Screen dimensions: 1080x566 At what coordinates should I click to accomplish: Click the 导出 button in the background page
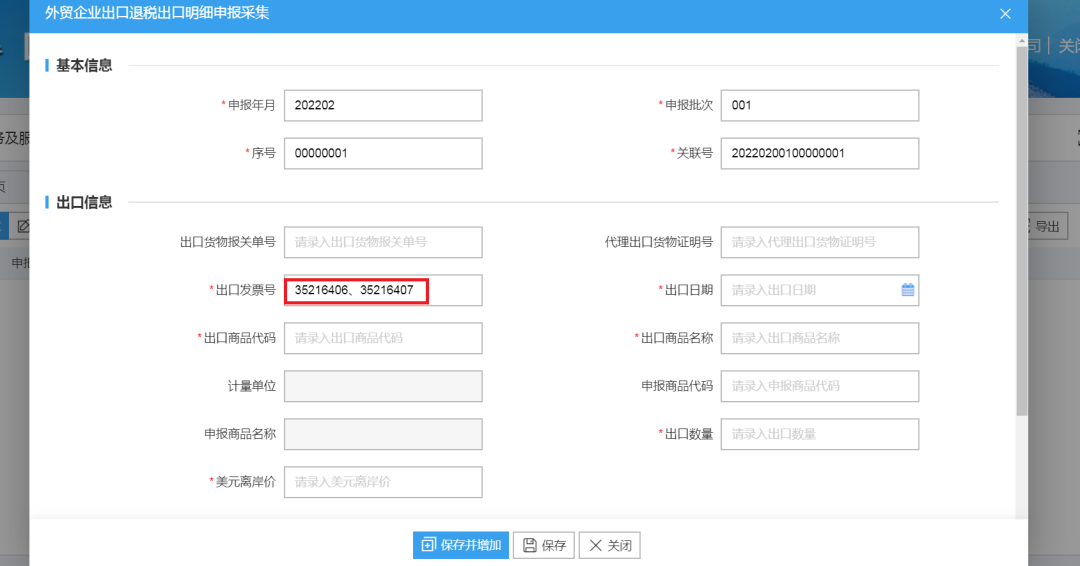point(1046,226)
